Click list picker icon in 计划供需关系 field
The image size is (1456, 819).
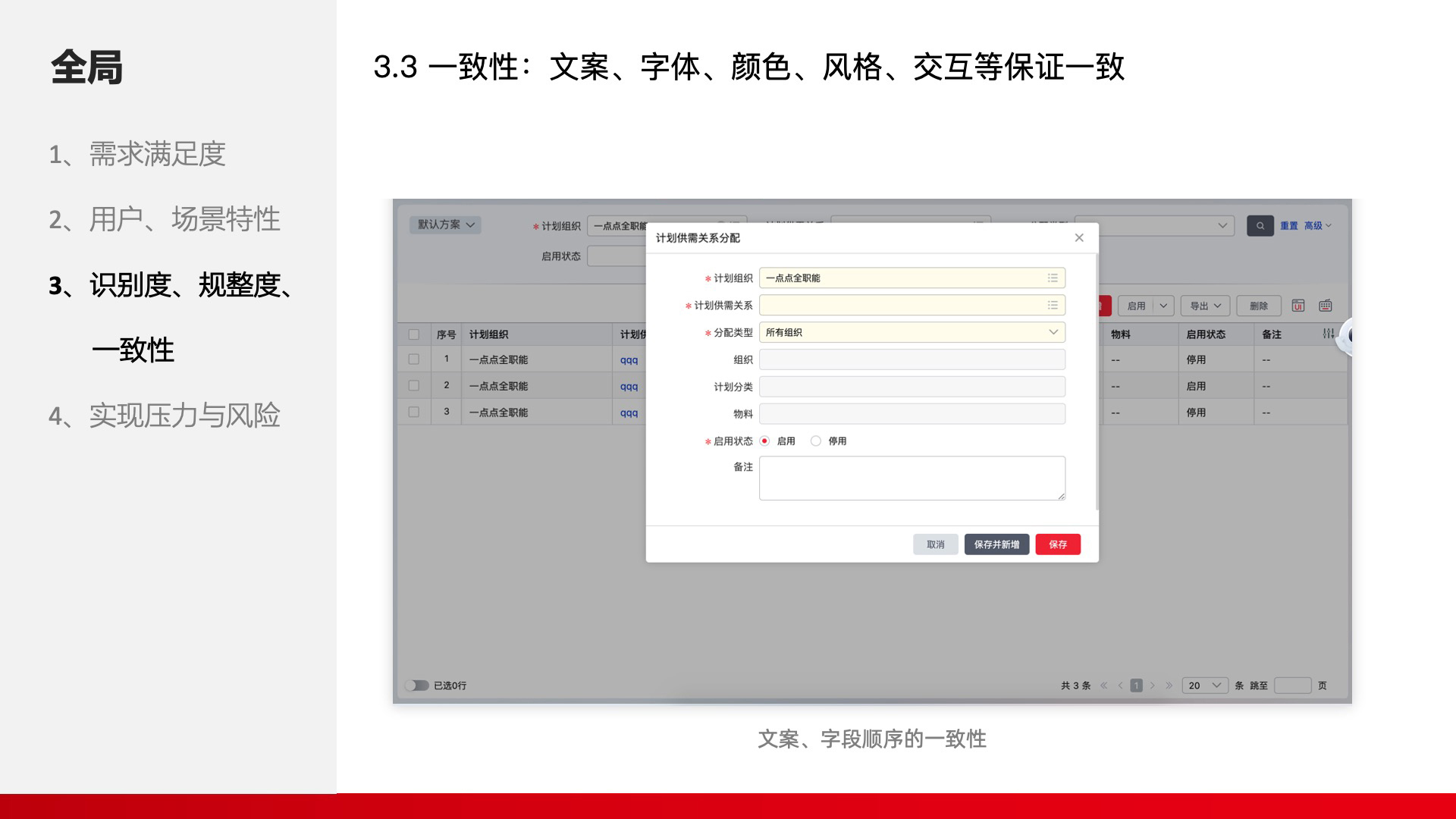point(1053,305)
